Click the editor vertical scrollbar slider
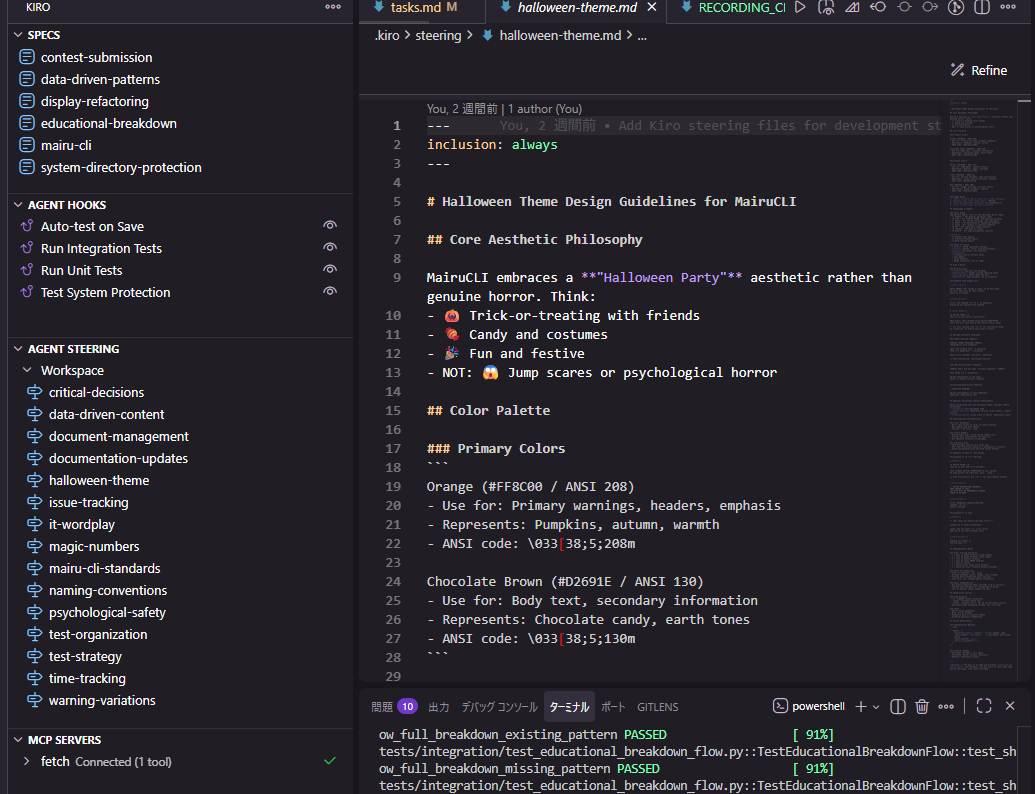 point(1024,101)
